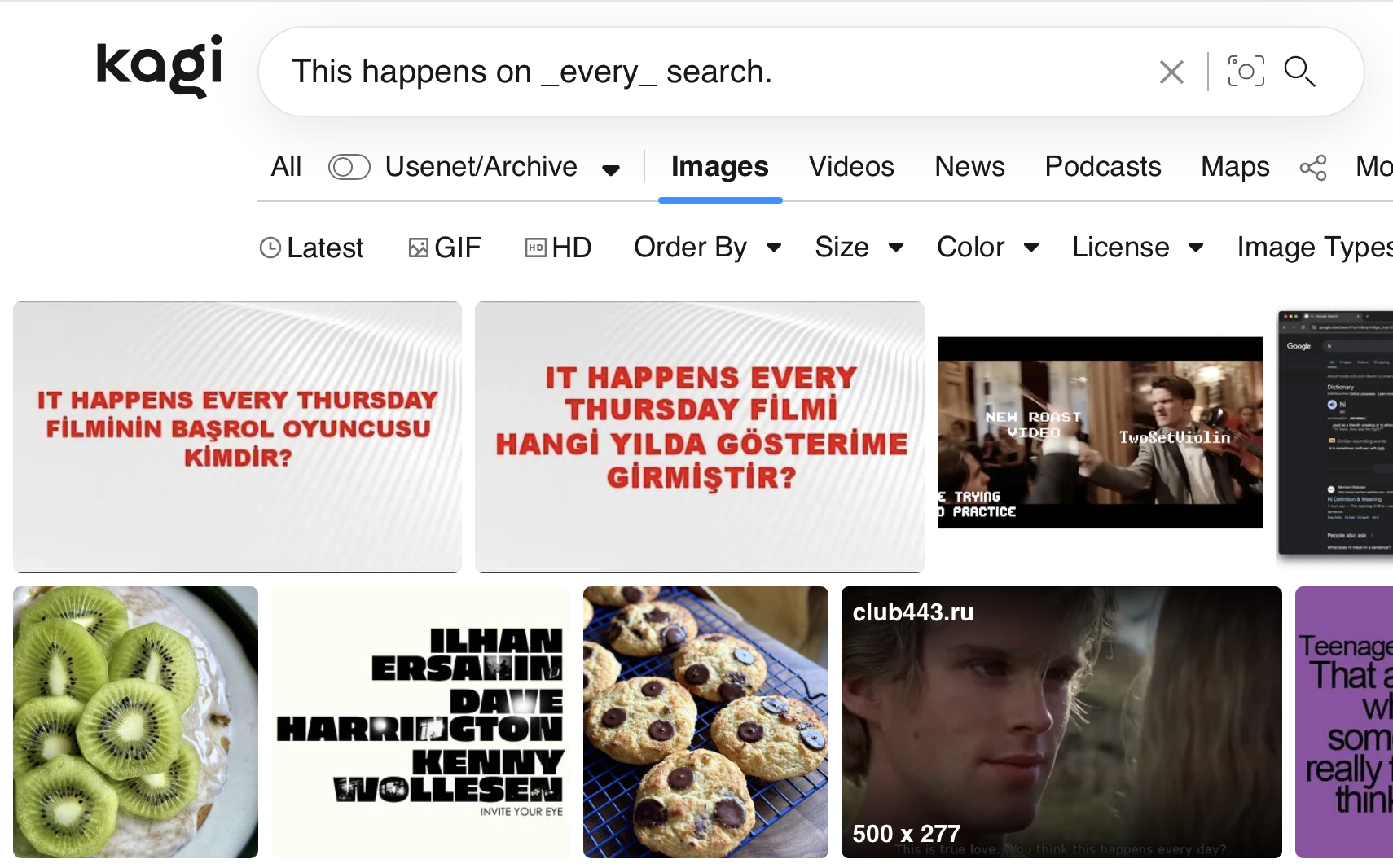The width and height of the screenshot is (1393, 868).
Task: Click the share icon next to Maps
Action: click(x=1313, y=168)
